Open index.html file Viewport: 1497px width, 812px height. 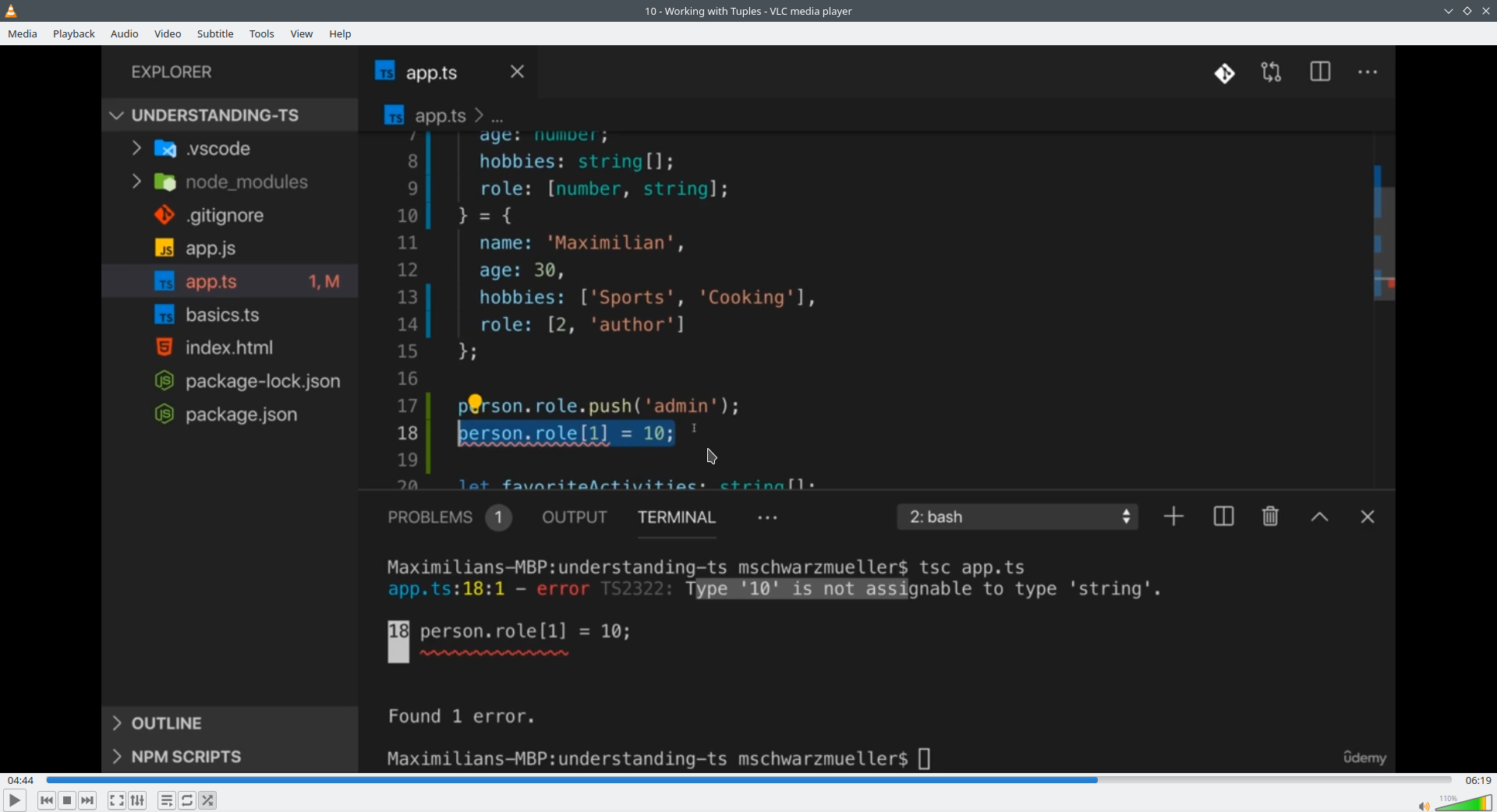229,348
